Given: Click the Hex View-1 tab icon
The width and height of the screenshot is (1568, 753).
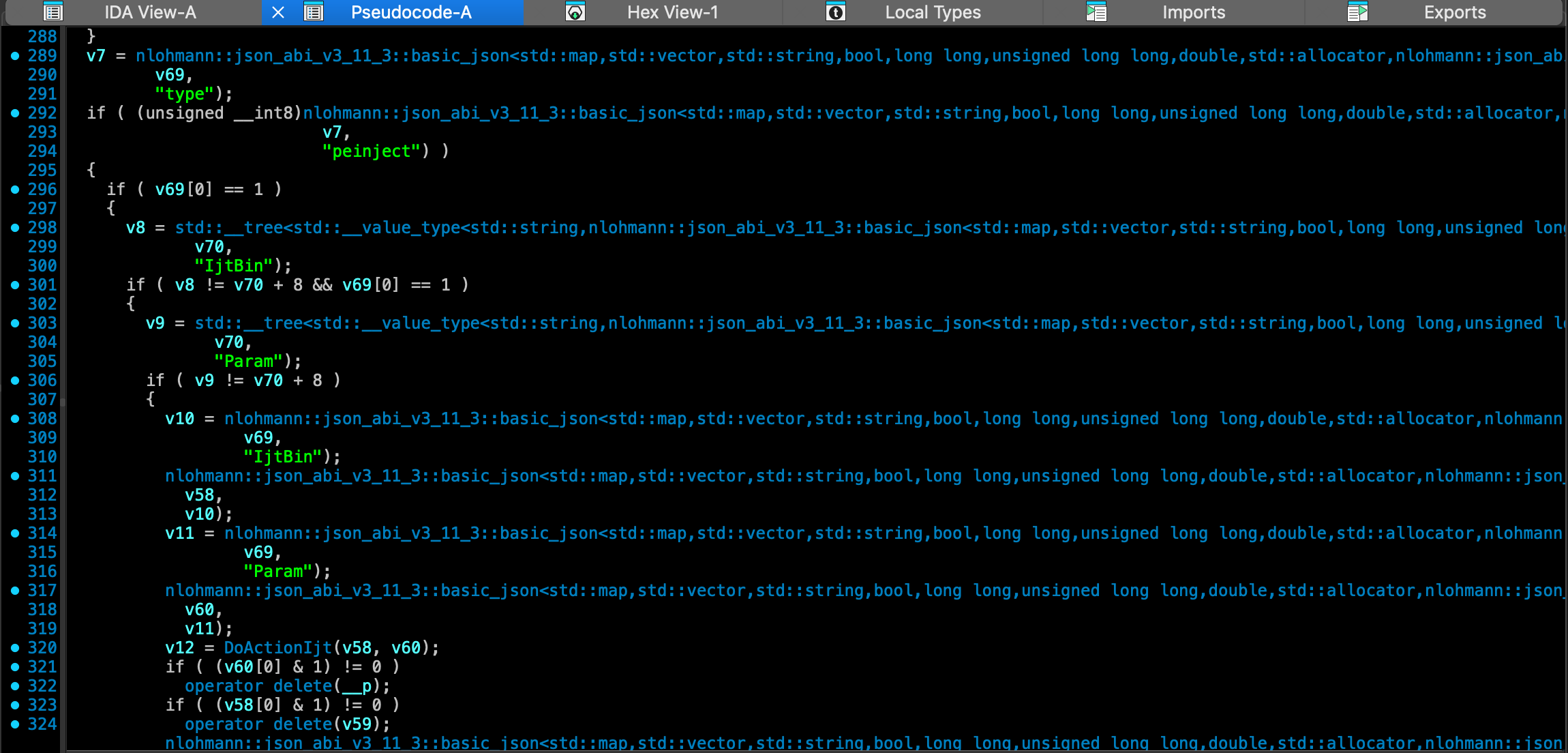Looking at the screenshot, I should click(x=575, y=12).
